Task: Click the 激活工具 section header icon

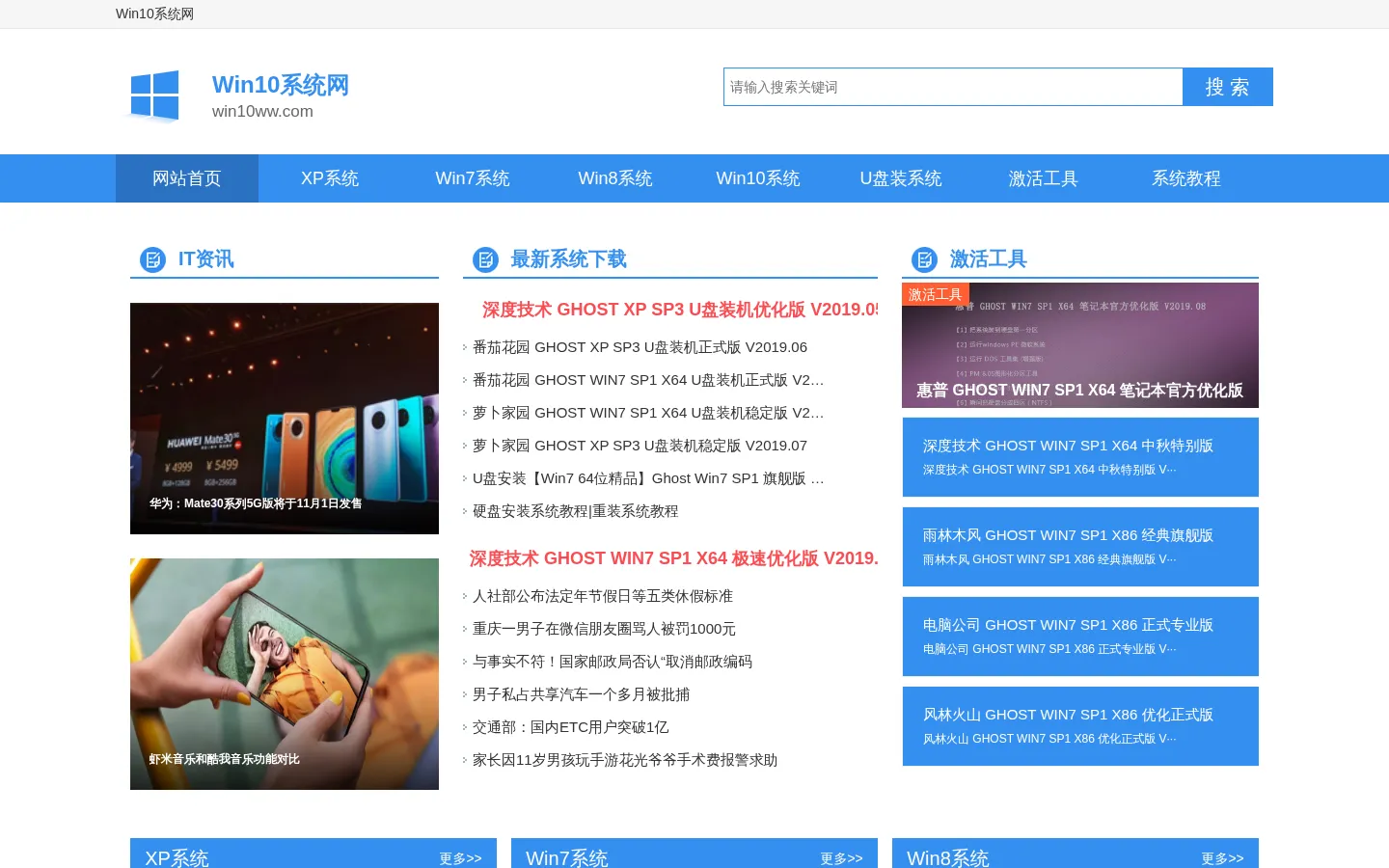Action: tap(924, 259)
